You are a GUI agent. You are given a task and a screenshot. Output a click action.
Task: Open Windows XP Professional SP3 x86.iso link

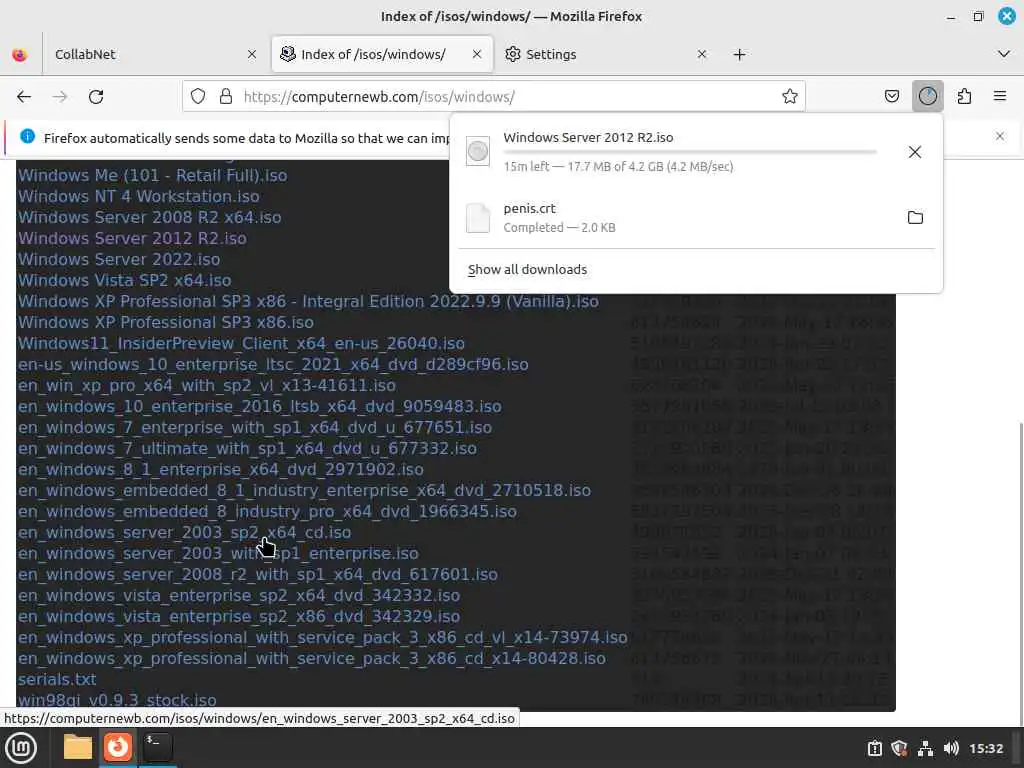pos(166,322)
